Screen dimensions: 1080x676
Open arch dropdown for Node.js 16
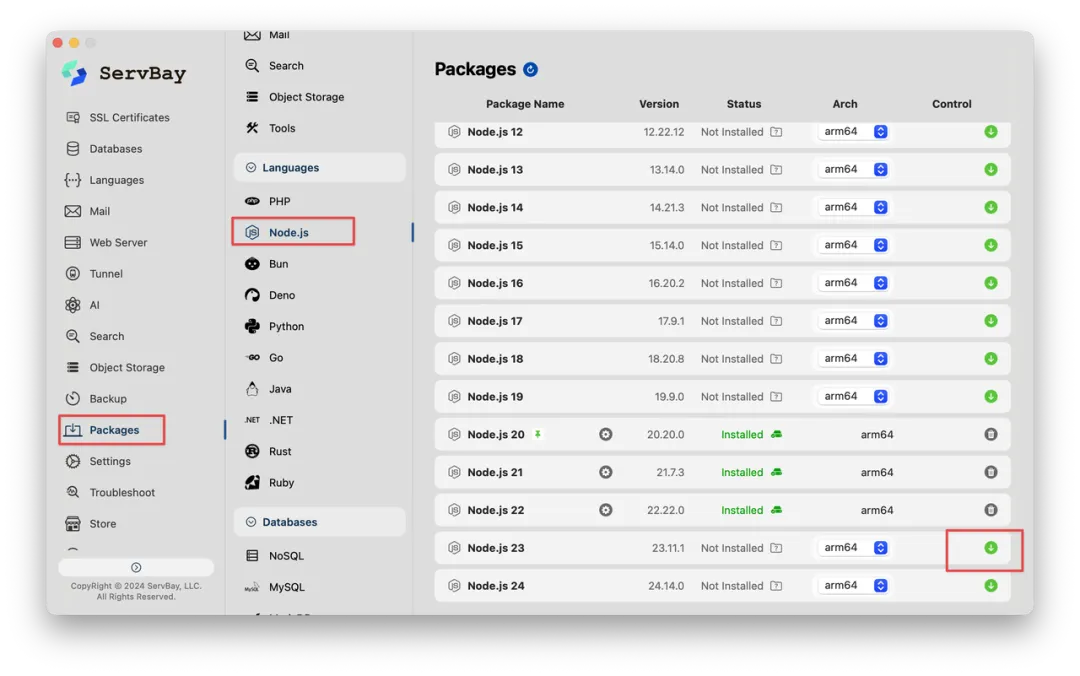point(853,283)
